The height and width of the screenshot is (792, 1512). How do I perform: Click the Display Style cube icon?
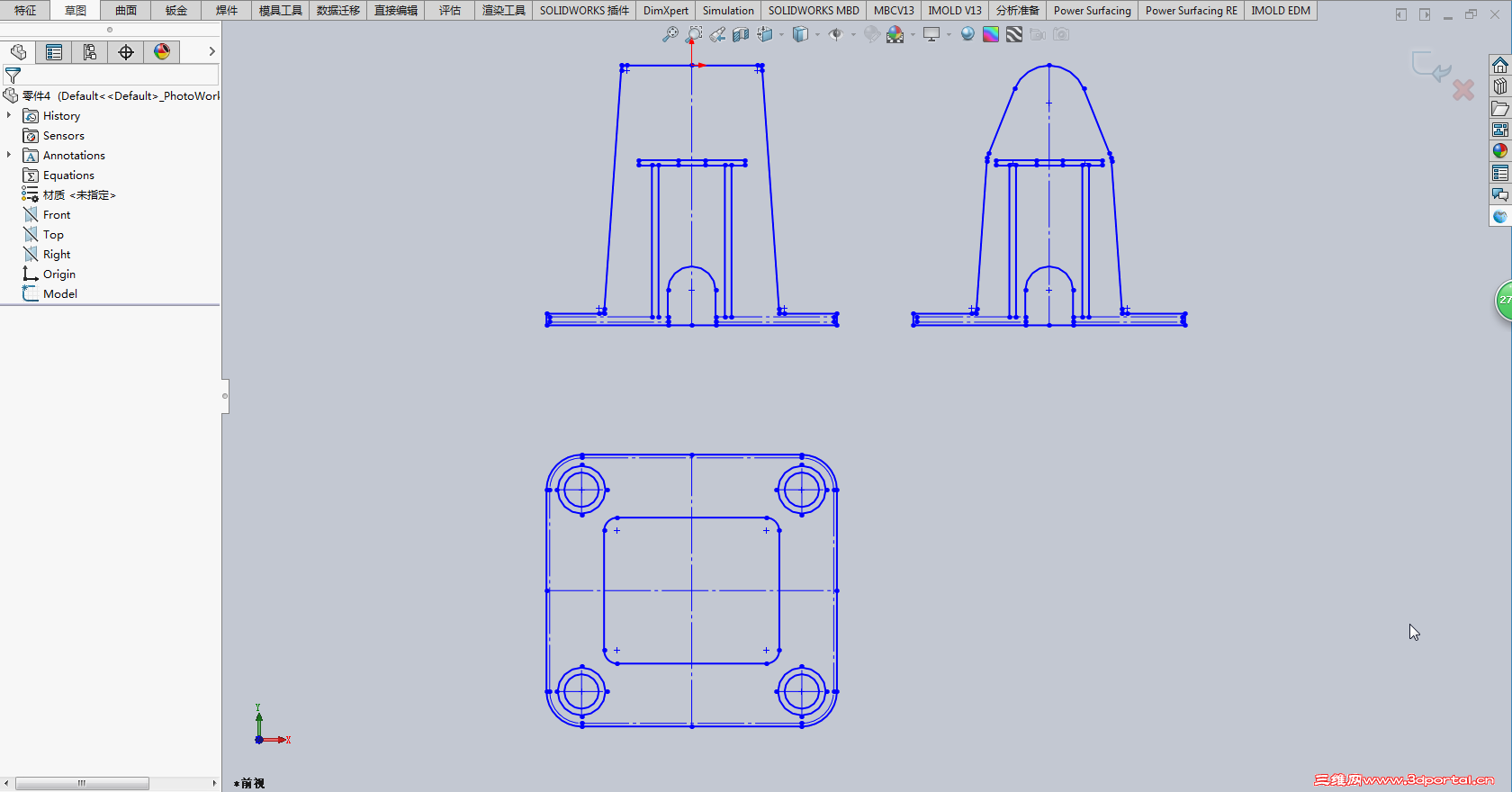pyautogui.click(x=800, y=34)
